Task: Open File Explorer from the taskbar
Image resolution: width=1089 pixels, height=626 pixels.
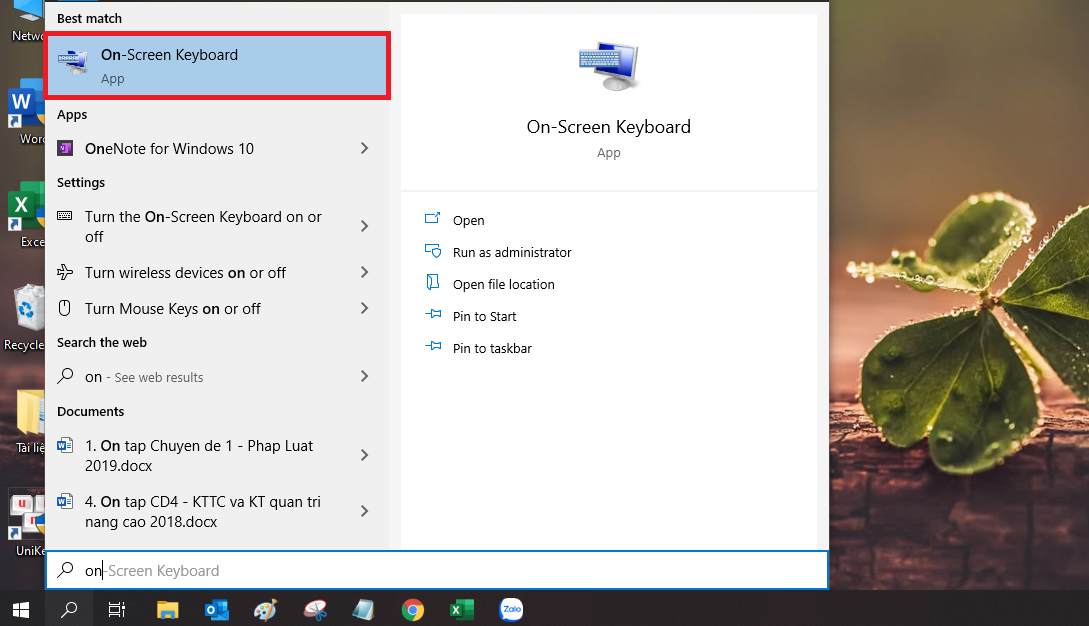Action: [167, 609]
